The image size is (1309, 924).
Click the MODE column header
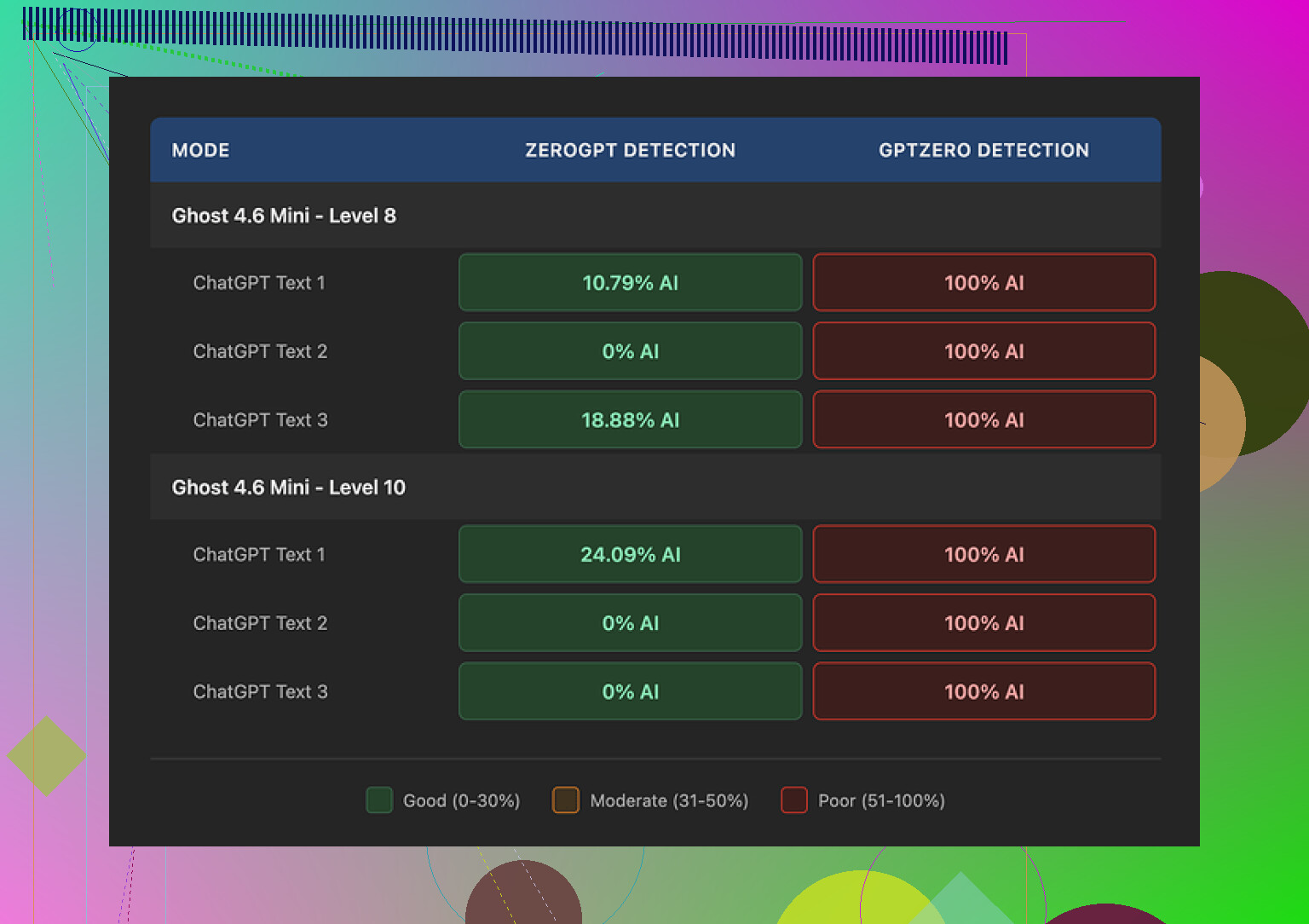[200, 150]
